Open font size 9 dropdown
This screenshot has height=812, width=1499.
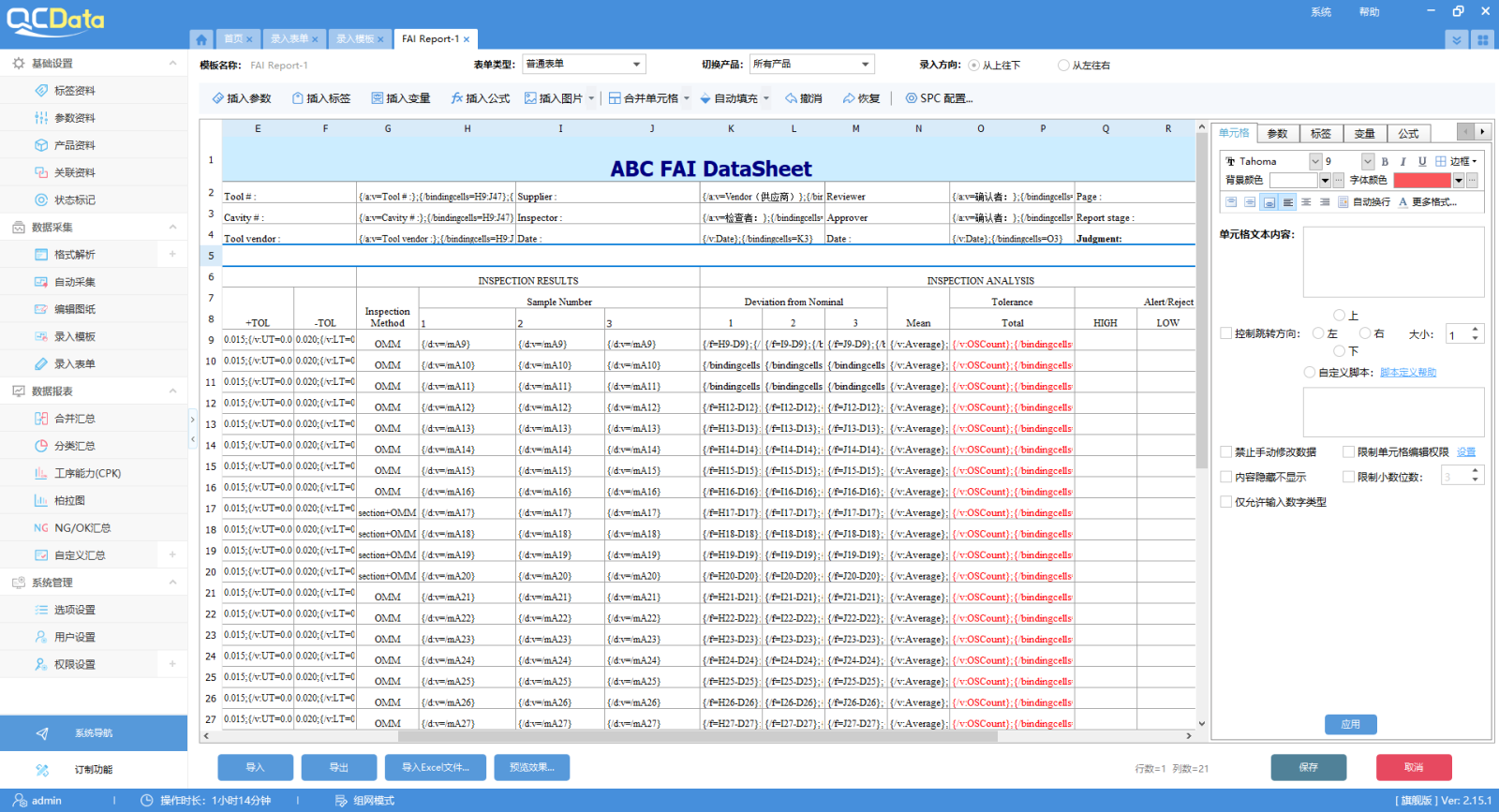[1368, 161]
